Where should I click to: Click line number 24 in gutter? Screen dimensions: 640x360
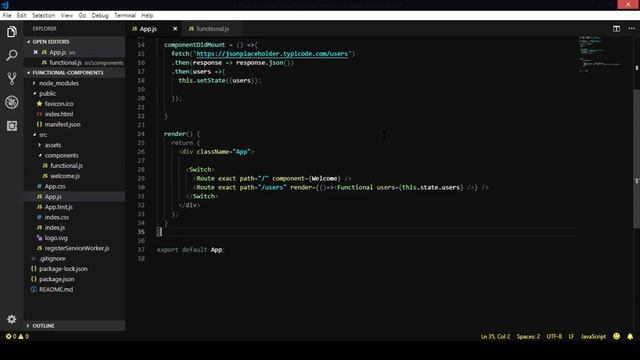coord(141,134)
